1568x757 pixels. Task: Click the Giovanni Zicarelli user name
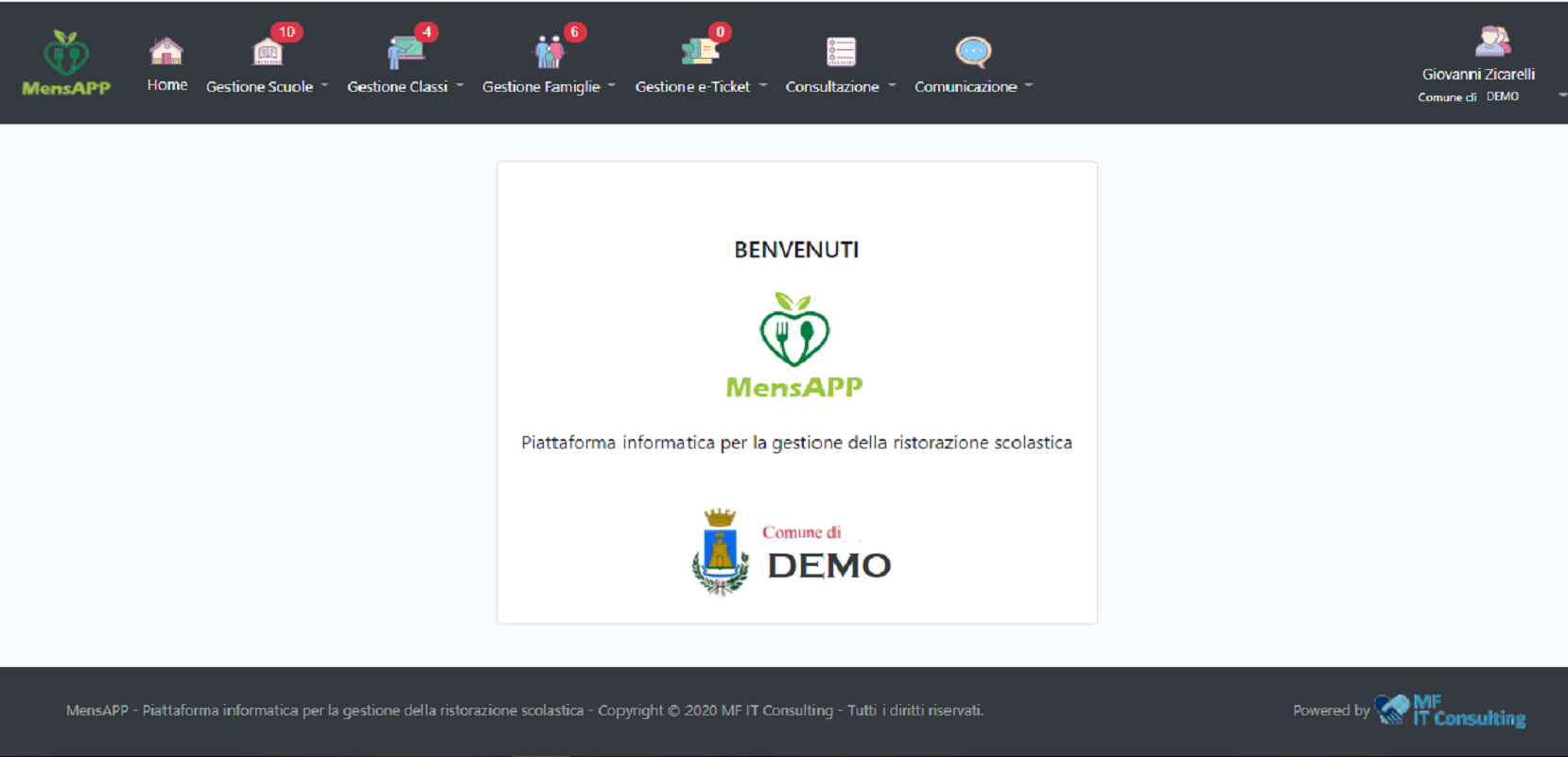click(x=1478, y=74)
